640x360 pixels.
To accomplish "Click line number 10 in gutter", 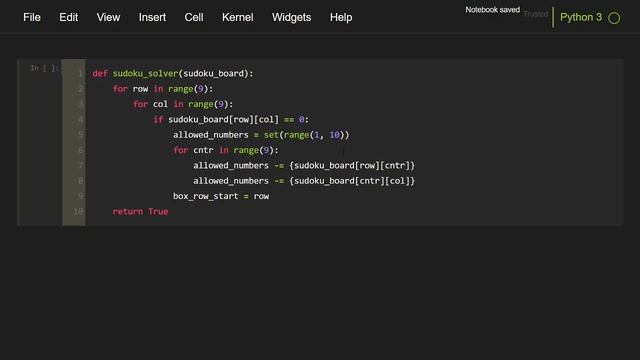I will [78, 211].
